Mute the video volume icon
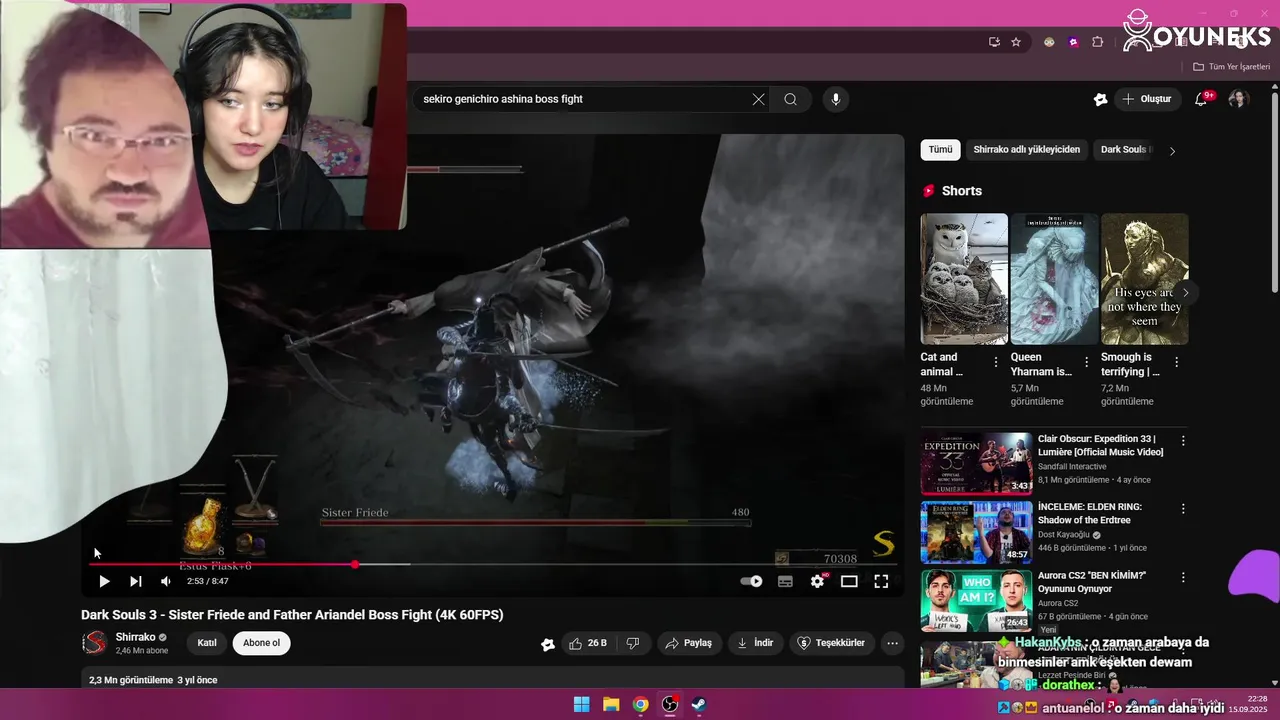The image size is (1280, 720). tap(166, 581)
